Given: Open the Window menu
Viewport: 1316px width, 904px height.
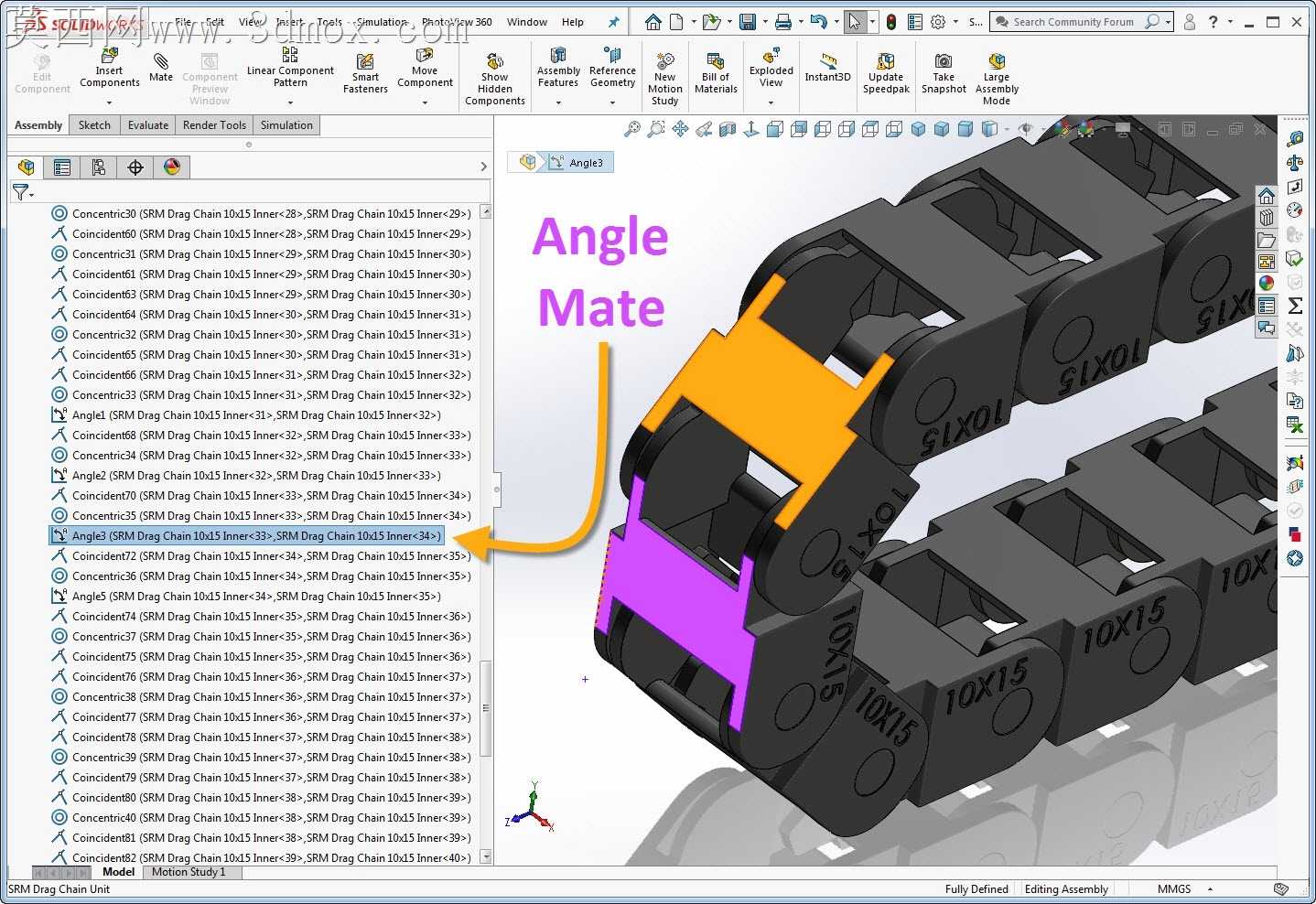Looking at the screenshot, I should 527,22.
